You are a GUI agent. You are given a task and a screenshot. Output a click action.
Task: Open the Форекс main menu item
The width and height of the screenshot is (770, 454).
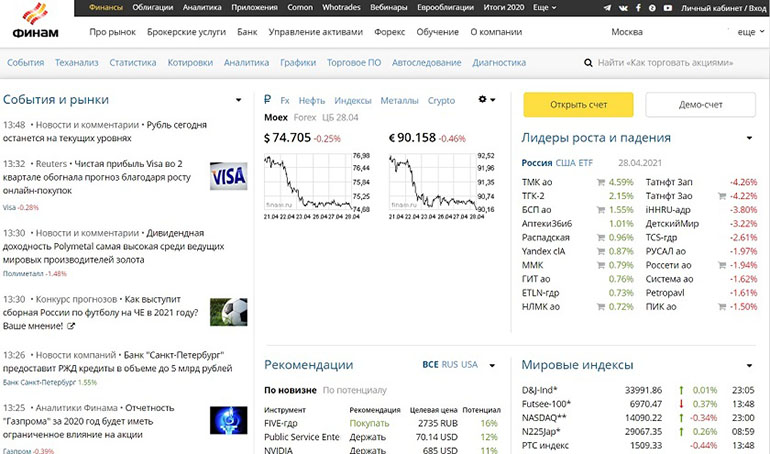coord(389,32)
